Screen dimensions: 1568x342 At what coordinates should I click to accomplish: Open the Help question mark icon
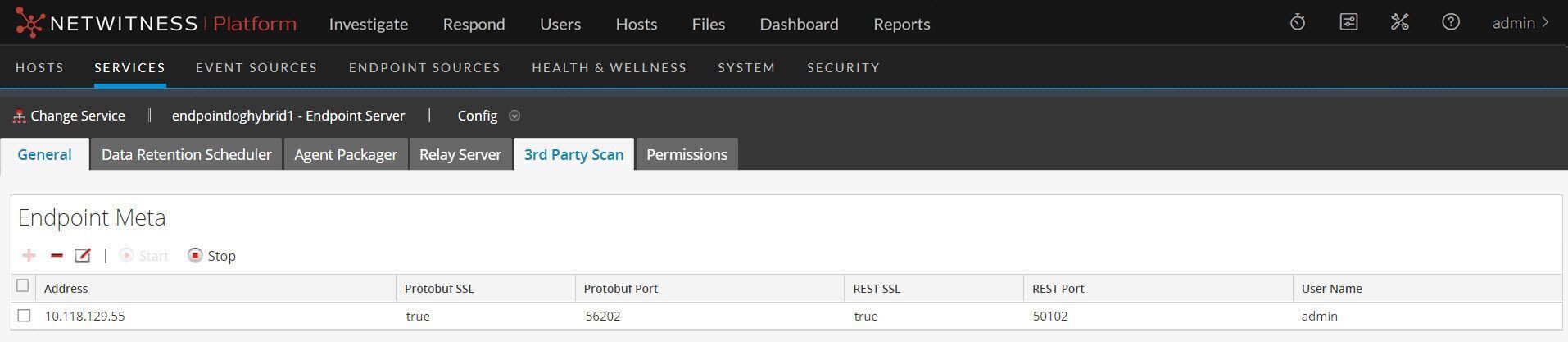click(x=1451, y=23)
